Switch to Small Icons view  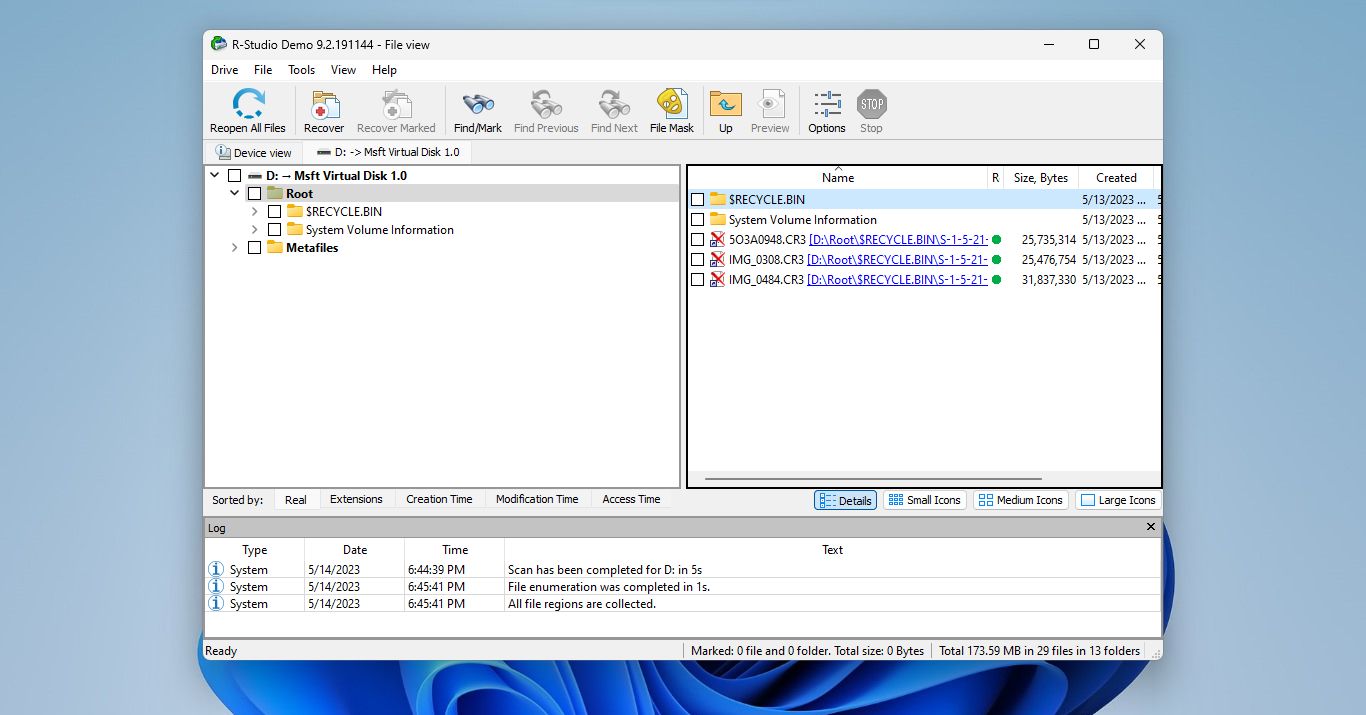[x=924, y=500]
